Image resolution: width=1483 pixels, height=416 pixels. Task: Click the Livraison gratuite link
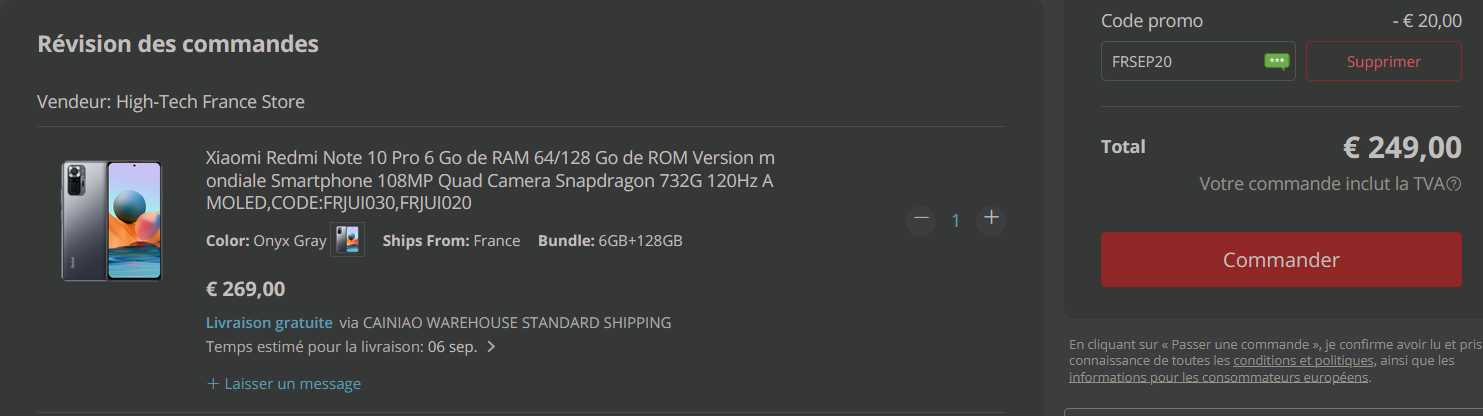point(268,323)
